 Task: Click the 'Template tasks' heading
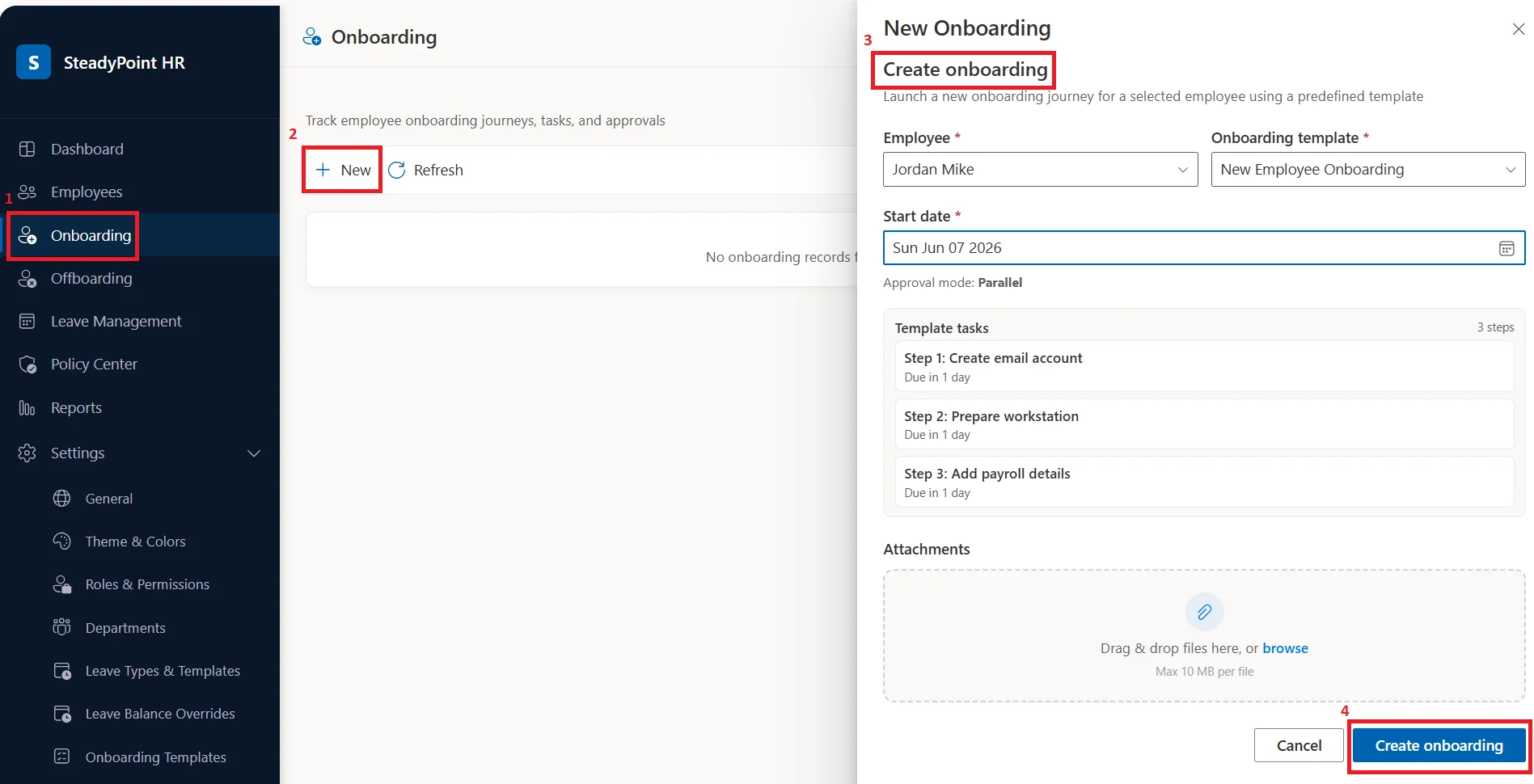pos(941,328)
